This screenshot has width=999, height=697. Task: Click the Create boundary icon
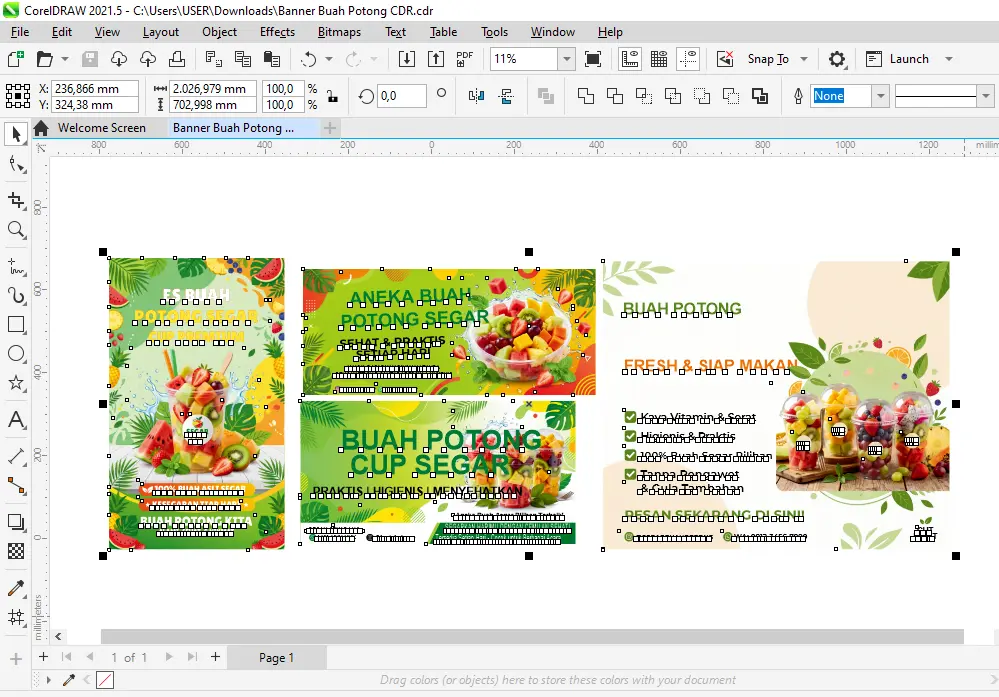[760, 96]
